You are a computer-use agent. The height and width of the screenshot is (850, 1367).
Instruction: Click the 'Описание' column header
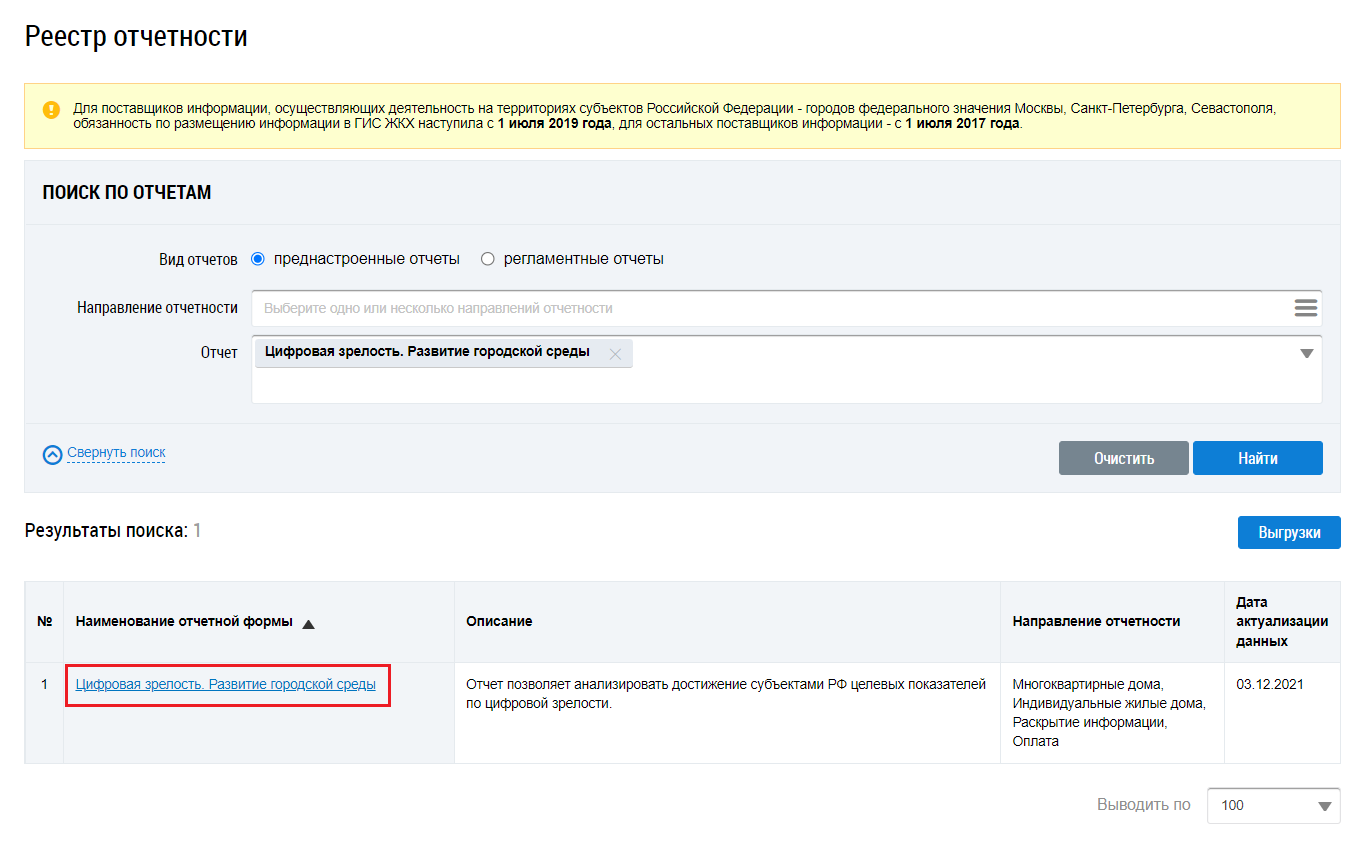(x=499, y=622)
